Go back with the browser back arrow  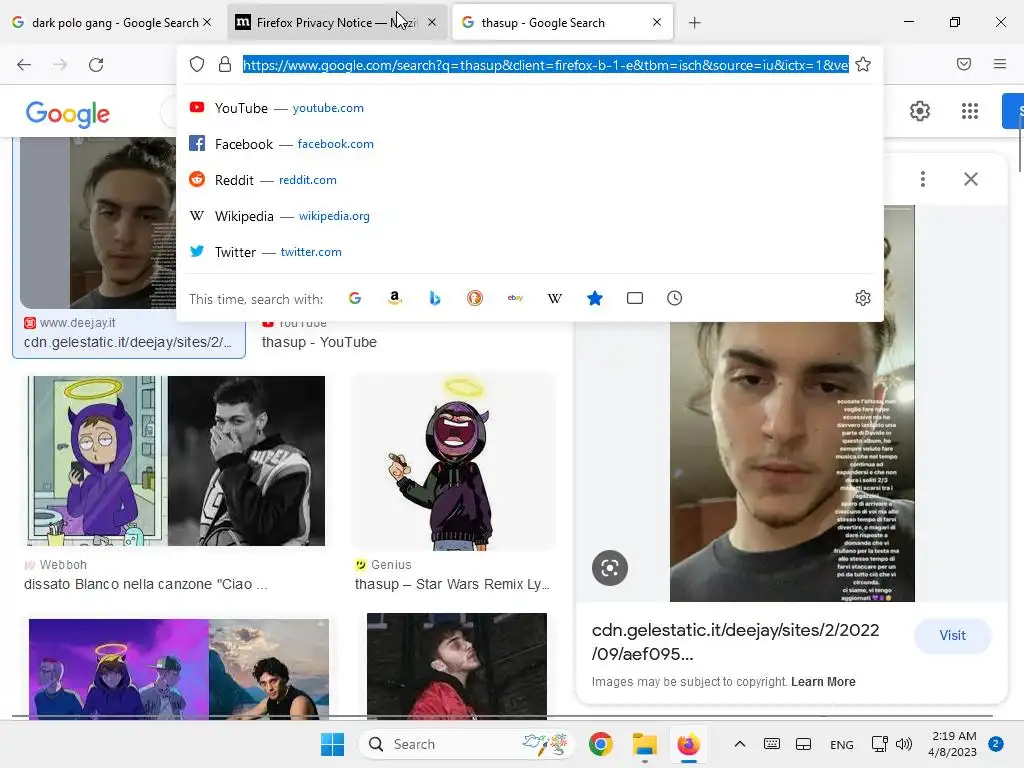tap(24, 65)
